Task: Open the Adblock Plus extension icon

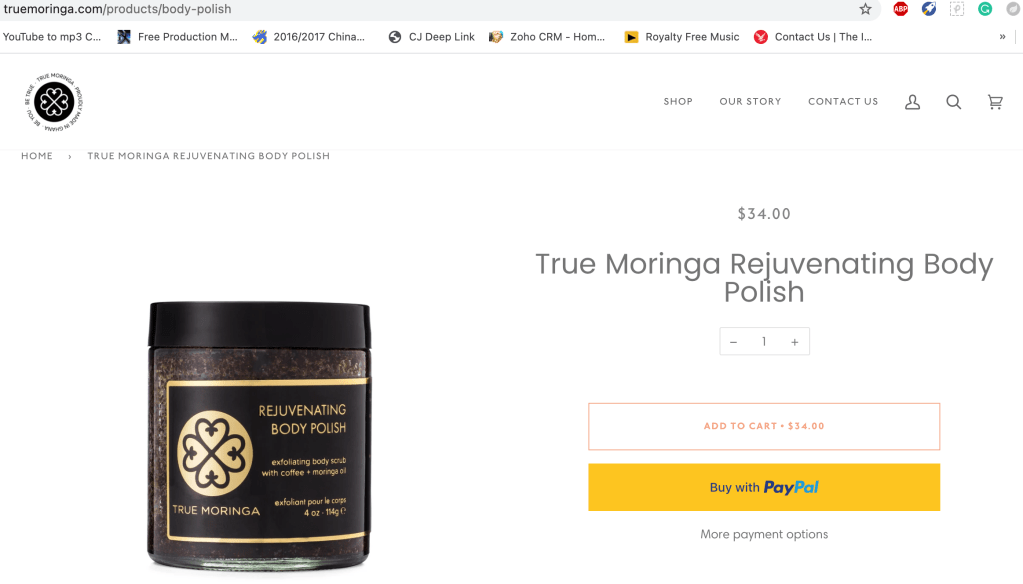Action: coord(900,9)
